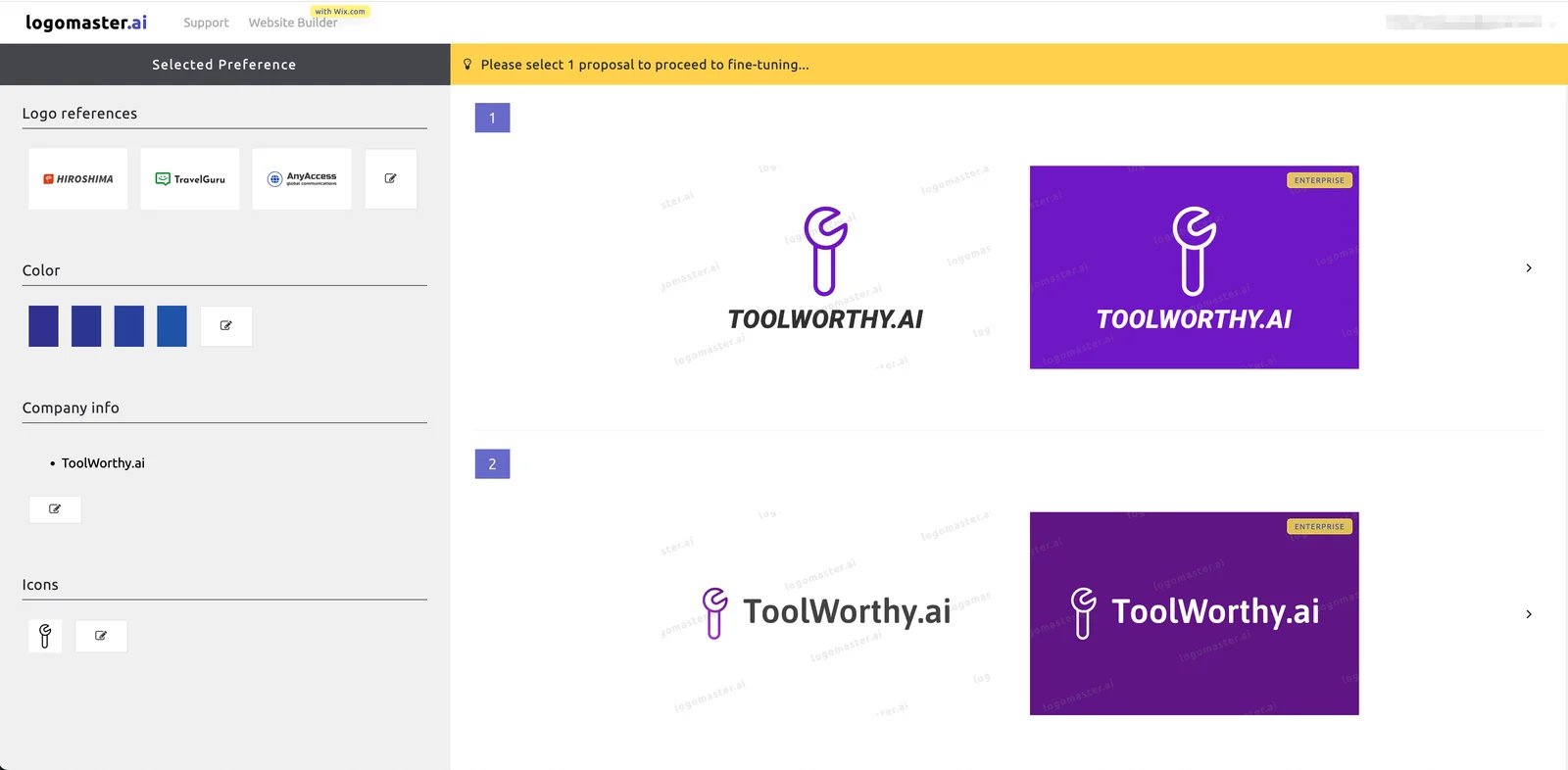Select the HIROSHIMA logo reference
1568x770 pixels.
[x=78, y=179]
